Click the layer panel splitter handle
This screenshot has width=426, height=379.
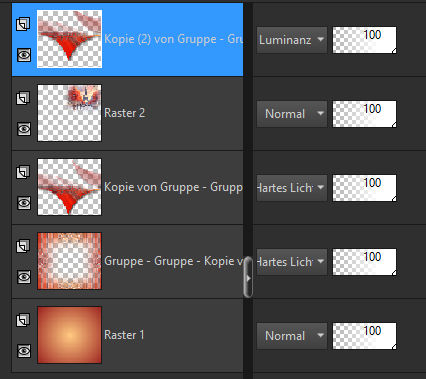pos(248,277)
